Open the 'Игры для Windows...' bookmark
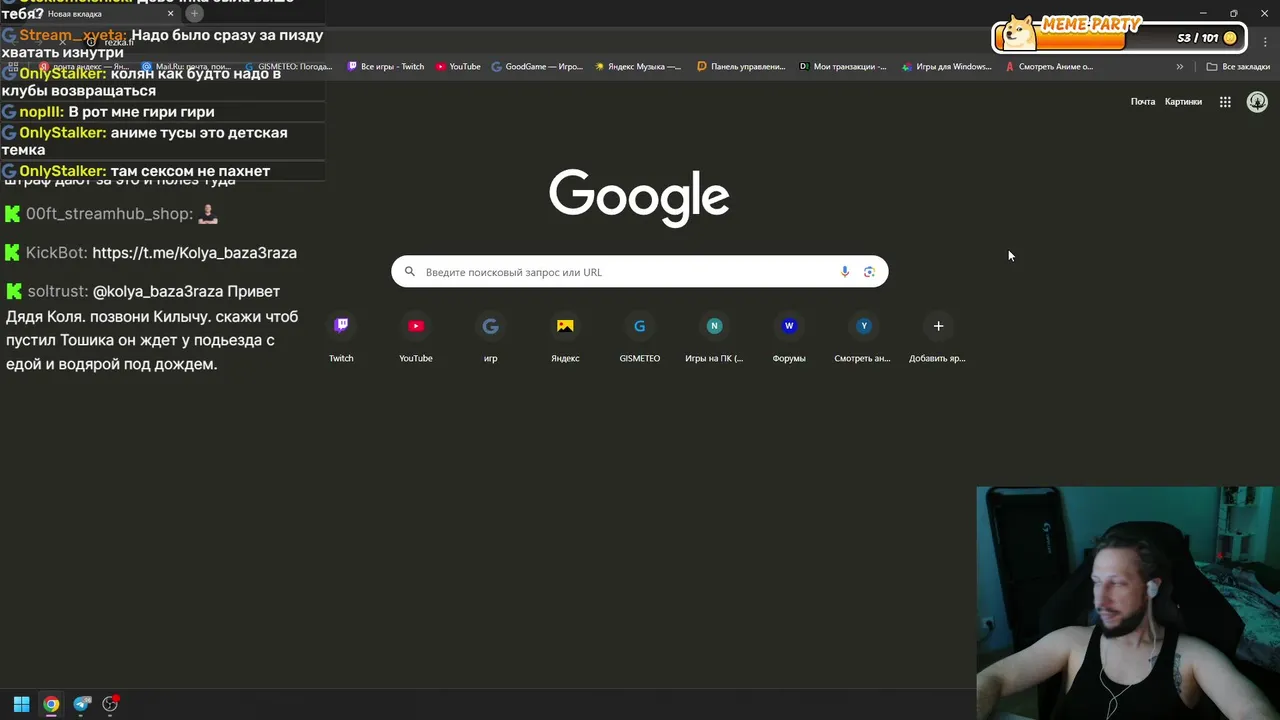Image resolution: width=1280 pixels, height=720 pixels. click(946, 67)
